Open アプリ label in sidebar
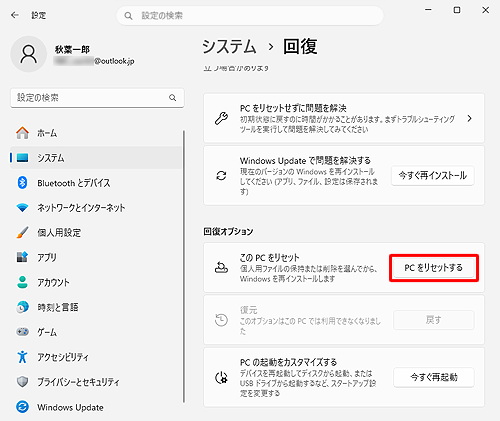 point(47,257)
